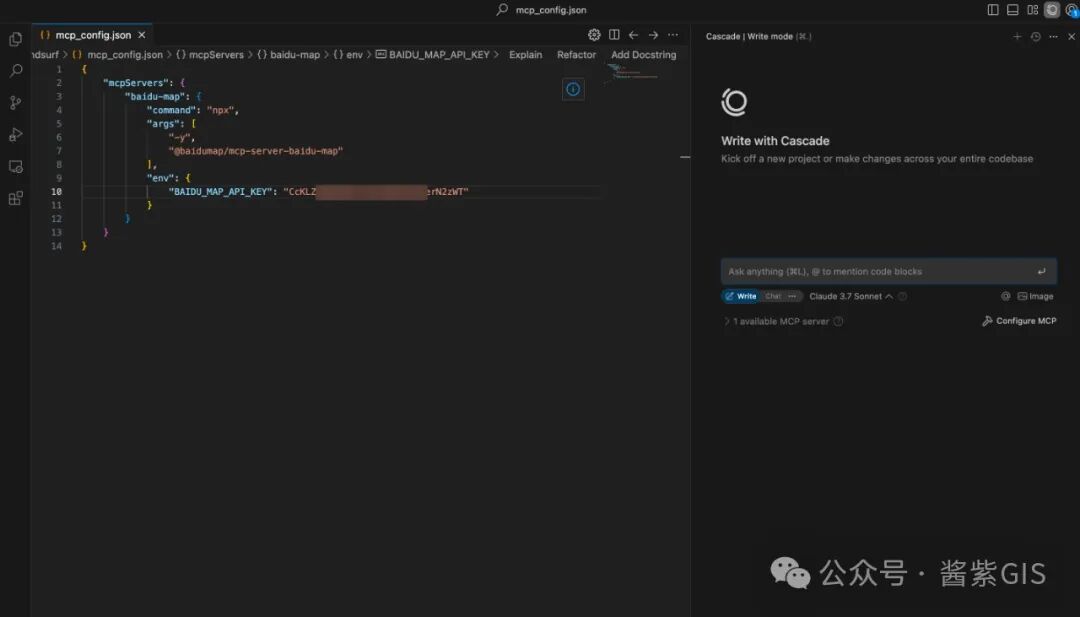Click the @ mention icon
The height and width of the screenshot is (617, 1080).
pyautogui.click(x=1006, y=296)
